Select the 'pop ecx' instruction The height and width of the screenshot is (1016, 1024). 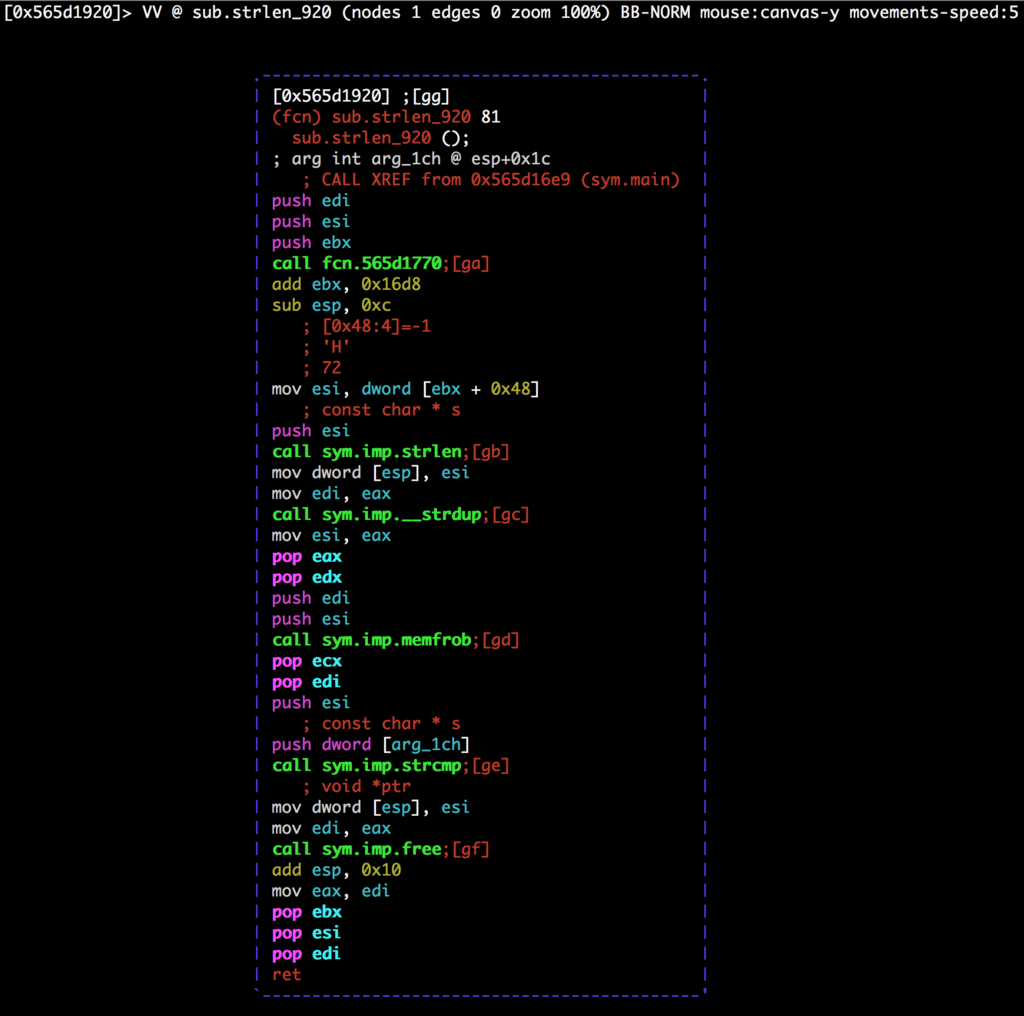[307, 660]
